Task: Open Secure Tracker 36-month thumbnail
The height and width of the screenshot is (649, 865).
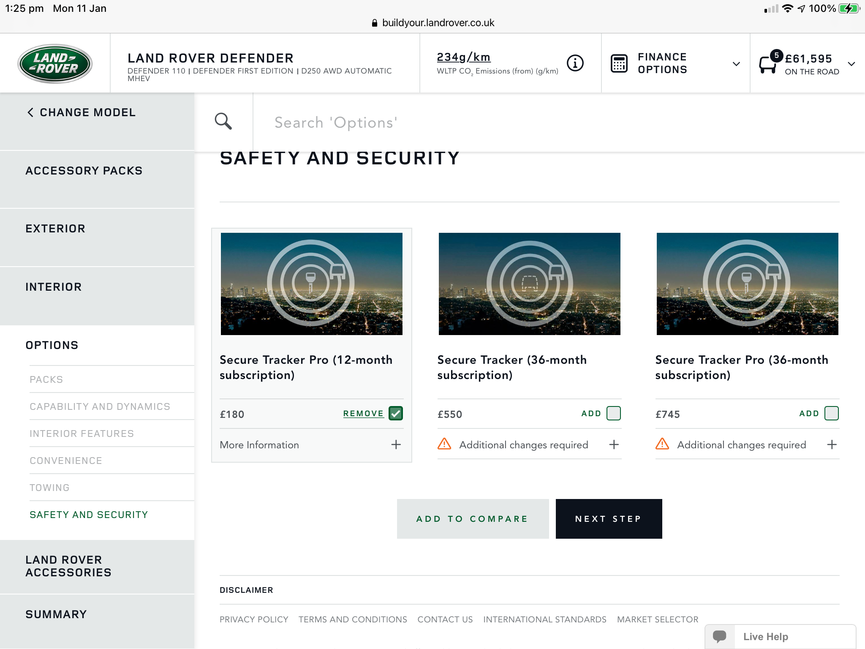Action: pyautogui.click(x=530, y=284)
